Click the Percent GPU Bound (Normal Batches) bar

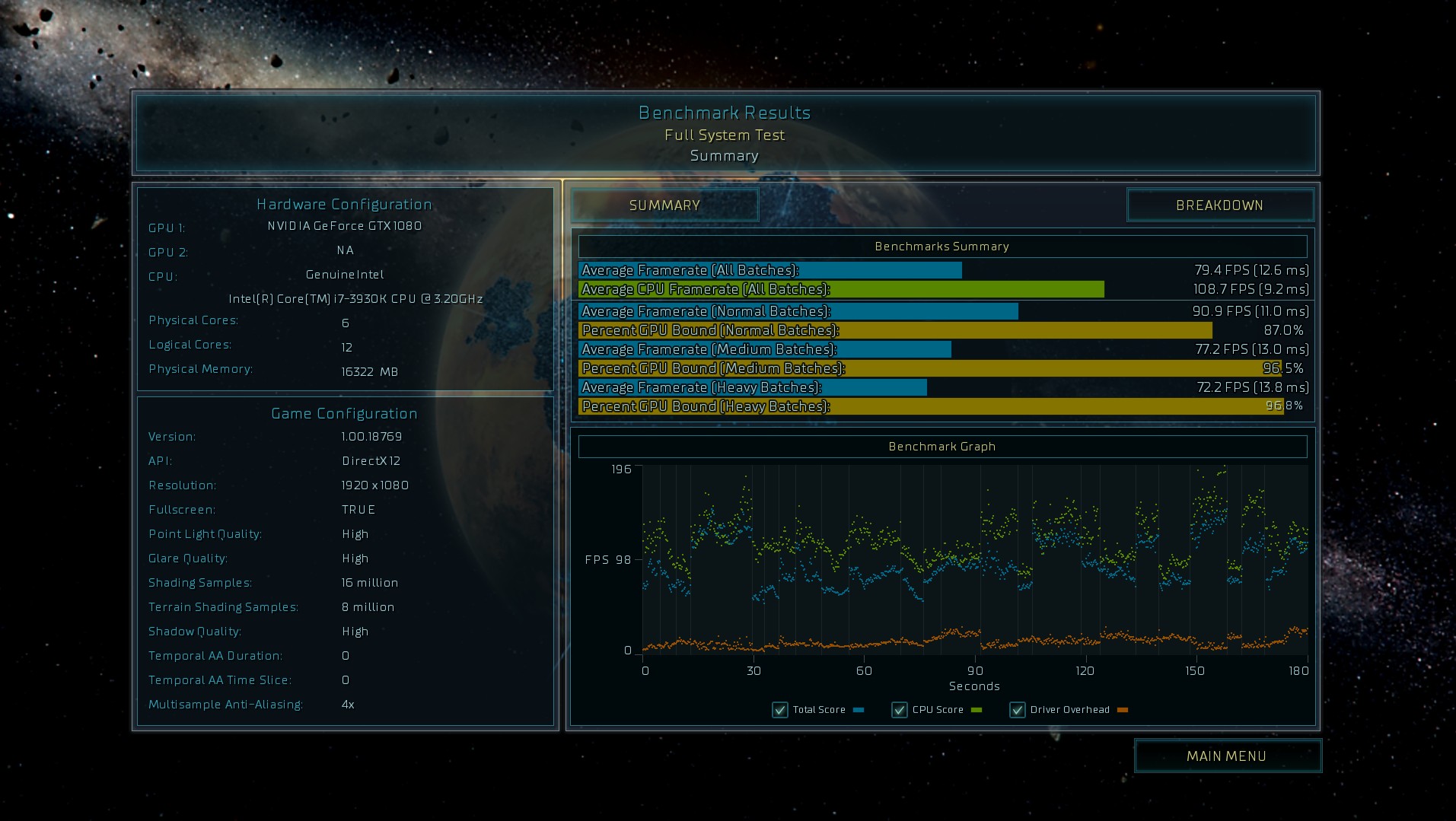pyautogui.click(x=894, y=330)
